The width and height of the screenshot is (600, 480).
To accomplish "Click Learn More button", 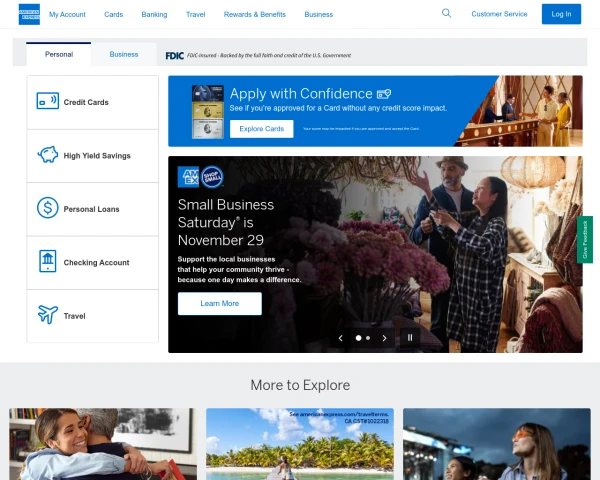I will (220, 304).
